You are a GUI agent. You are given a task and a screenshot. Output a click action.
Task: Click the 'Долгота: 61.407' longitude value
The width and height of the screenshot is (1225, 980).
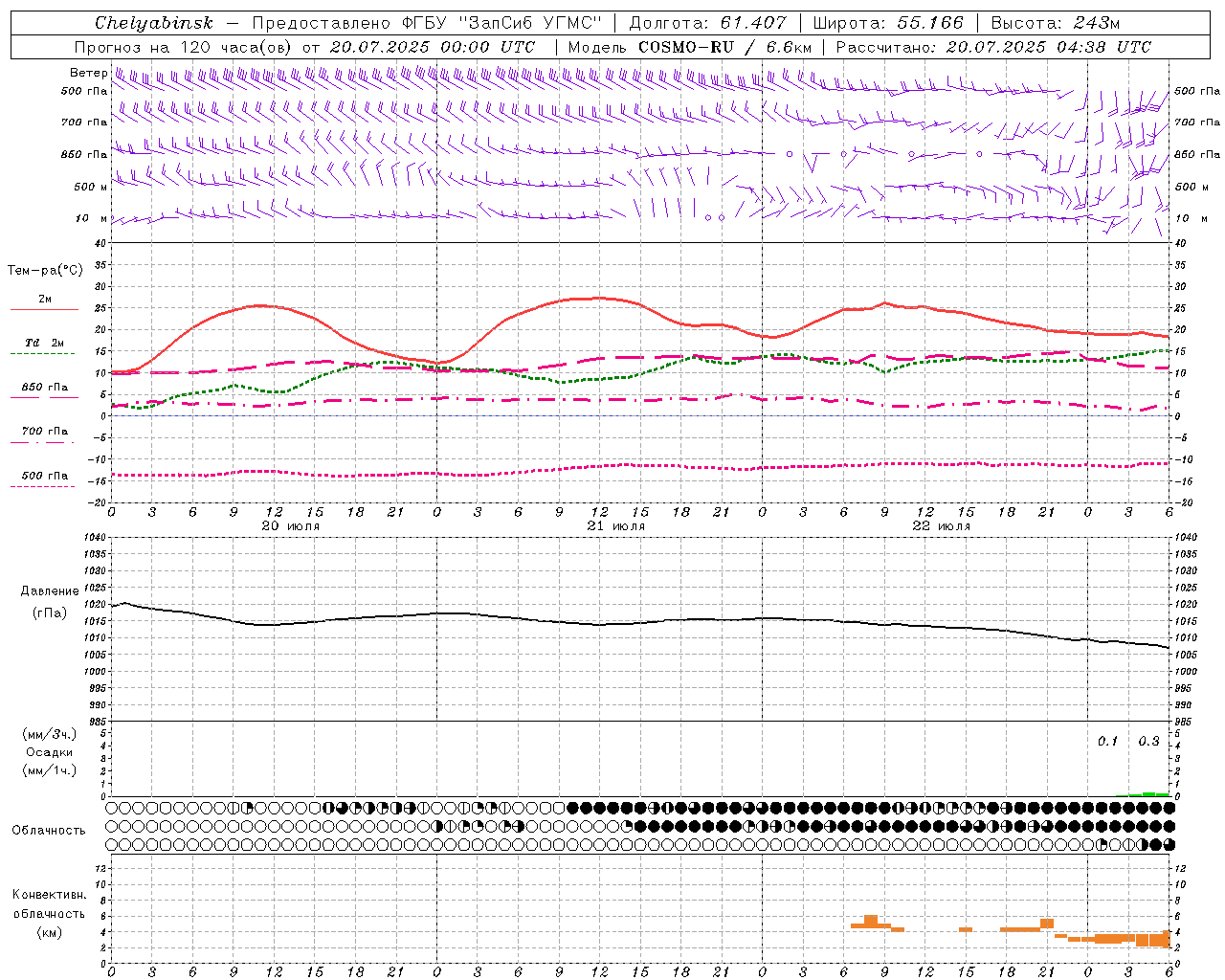click(x=707, y=23)
